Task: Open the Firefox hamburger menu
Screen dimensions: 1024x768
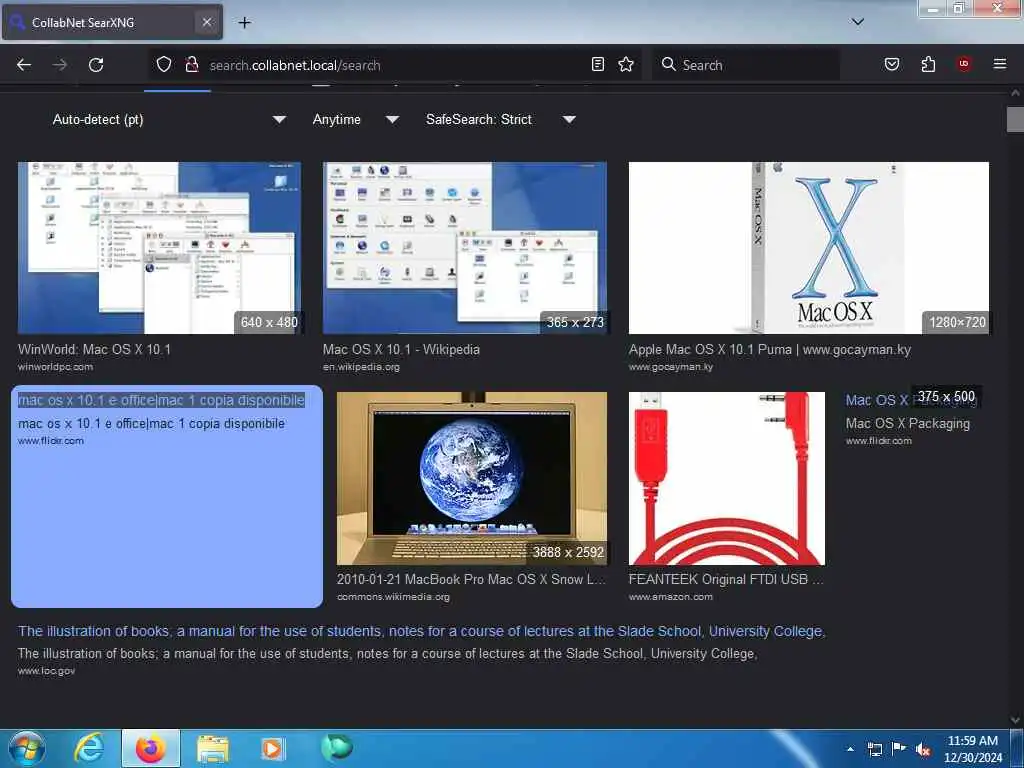Action: click(1000, 64)
